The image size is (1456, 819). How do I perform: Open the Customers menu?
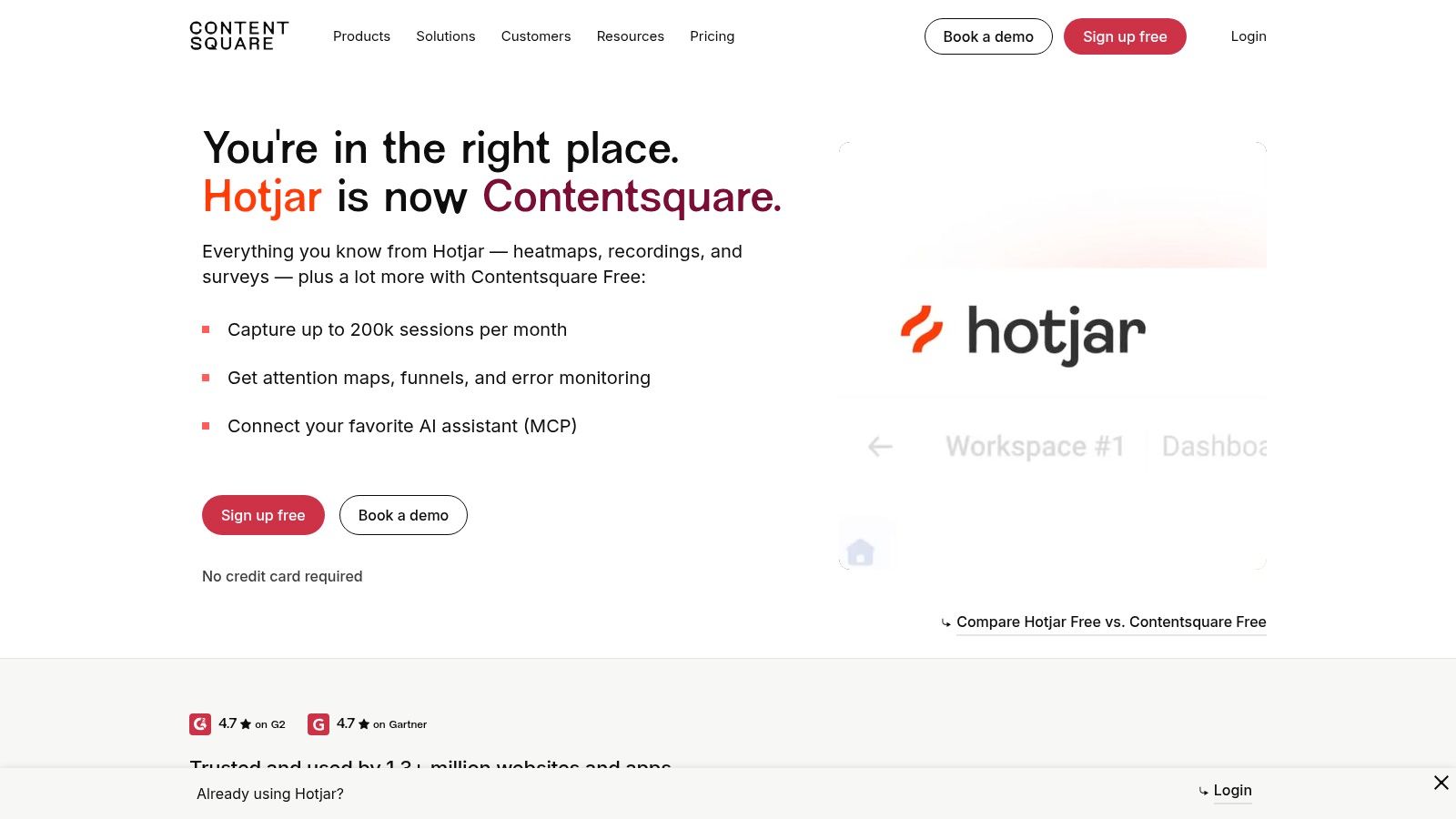[536, 36]
